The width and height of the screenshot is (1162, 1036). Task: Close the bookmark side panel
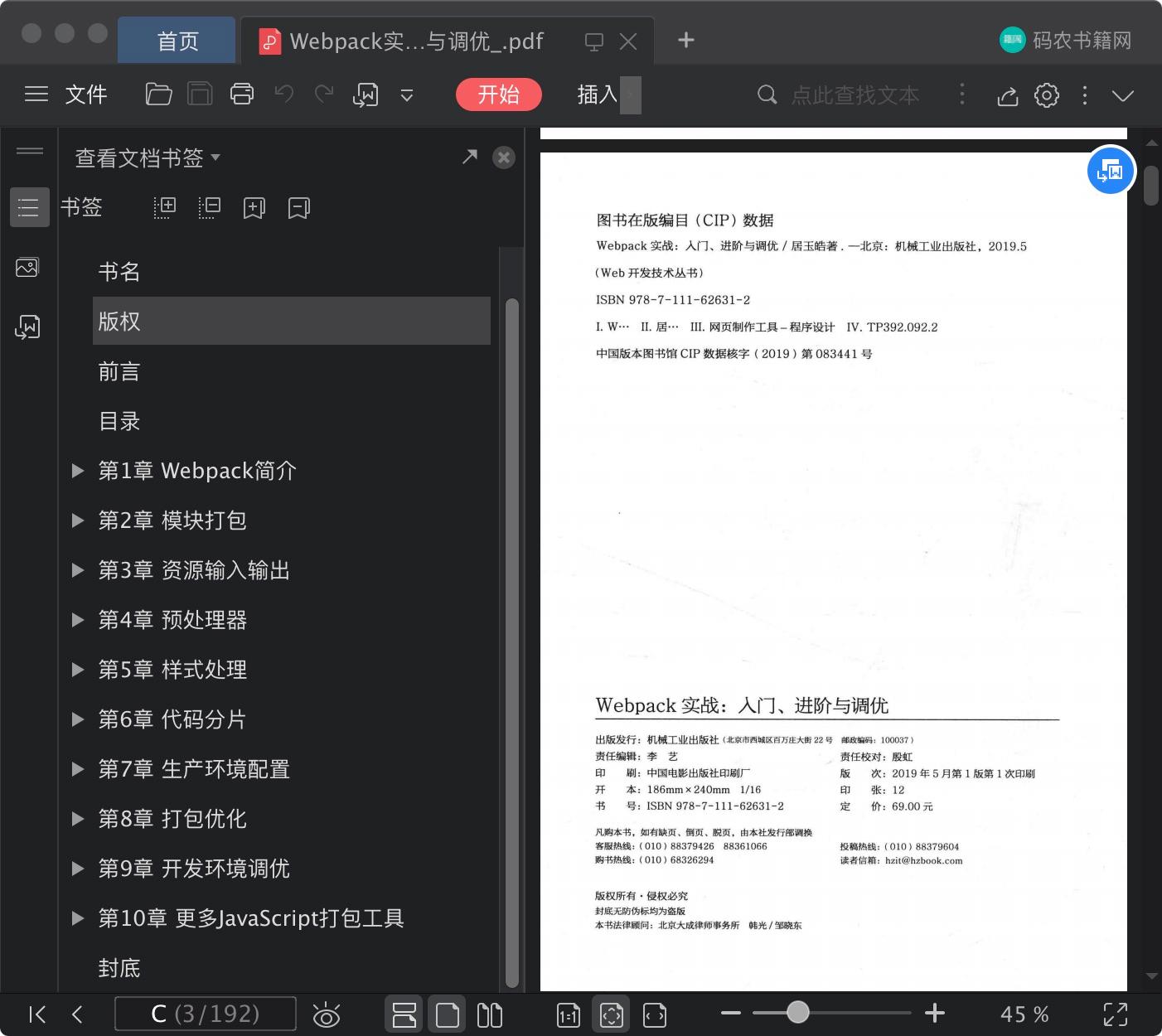[504, 157]
